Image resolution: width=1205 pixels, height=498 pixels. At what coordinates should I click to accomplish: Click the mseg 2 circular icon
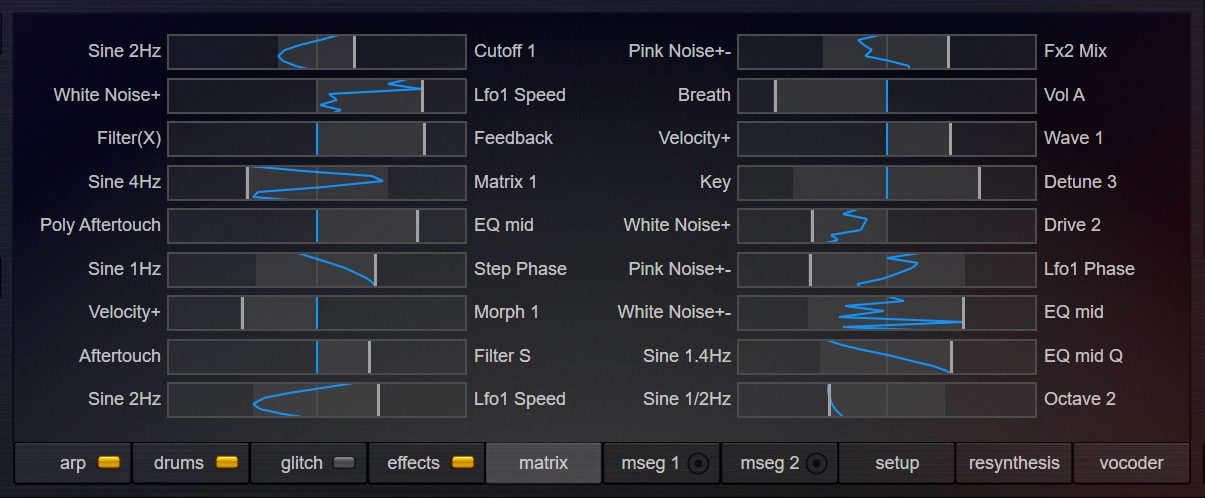[x=817, y=463]
